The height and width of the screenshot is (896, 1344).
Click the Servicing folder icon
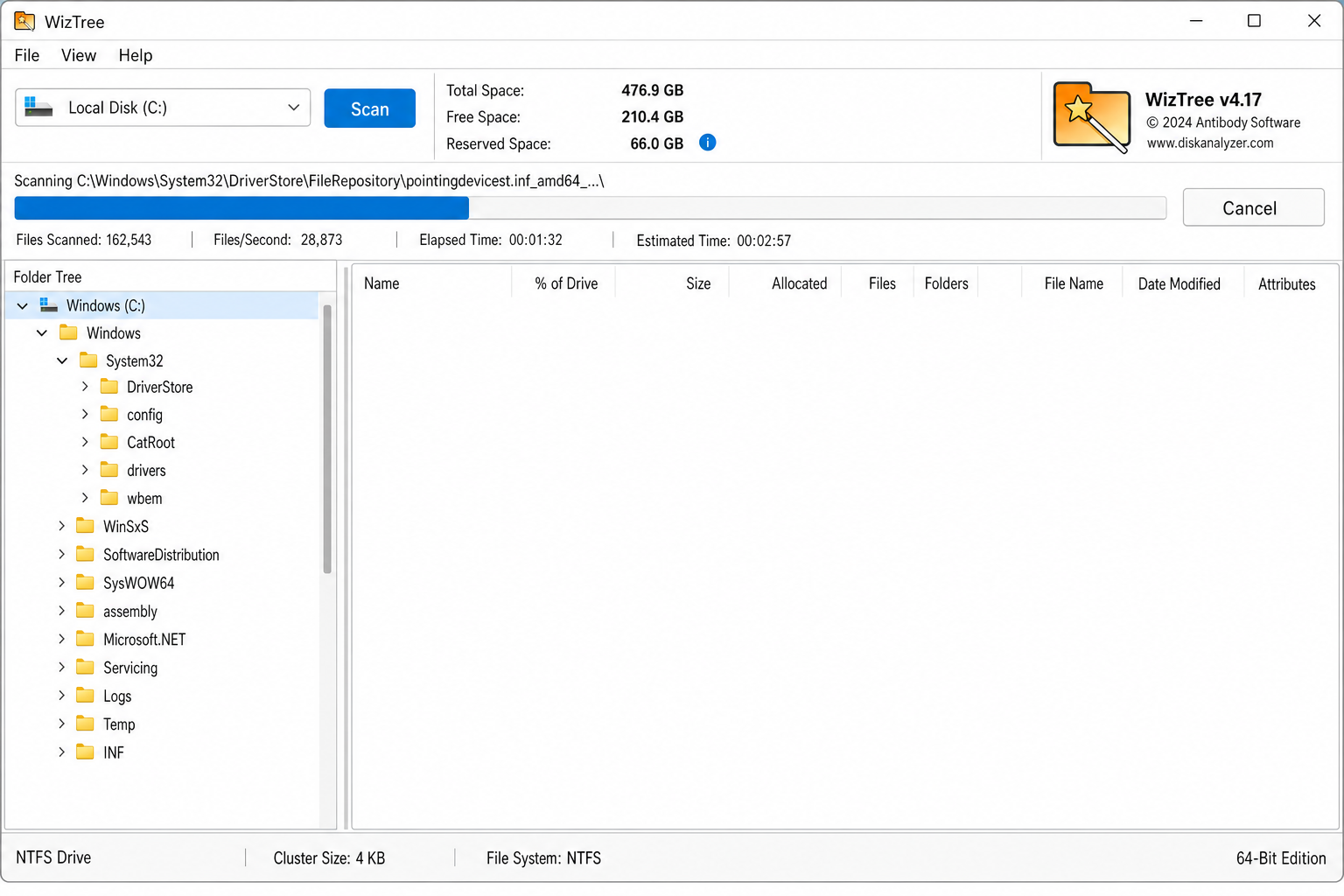tap(85, 667)
